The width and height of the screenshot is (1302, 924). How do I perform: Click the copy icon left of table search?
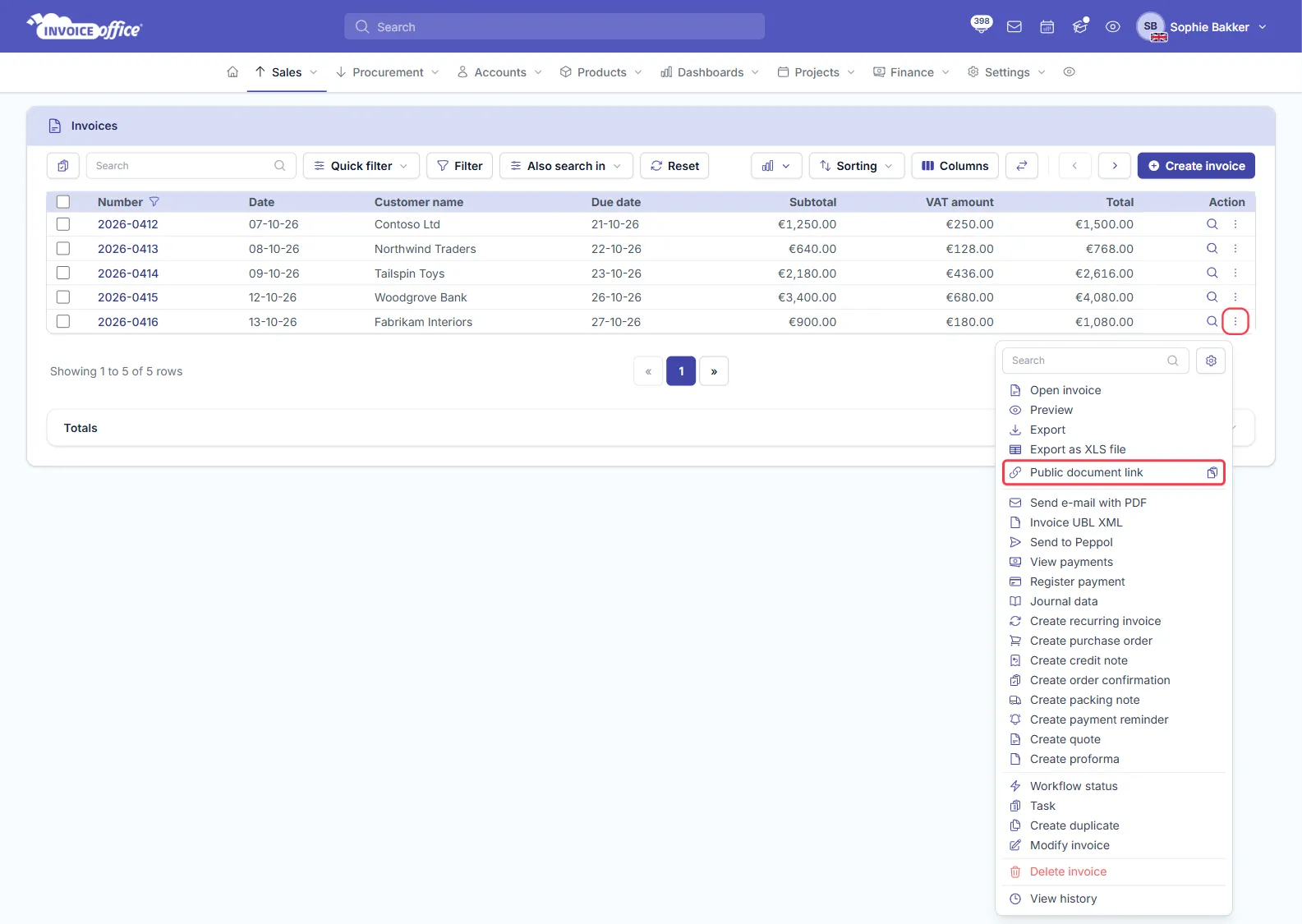[63, 166]
